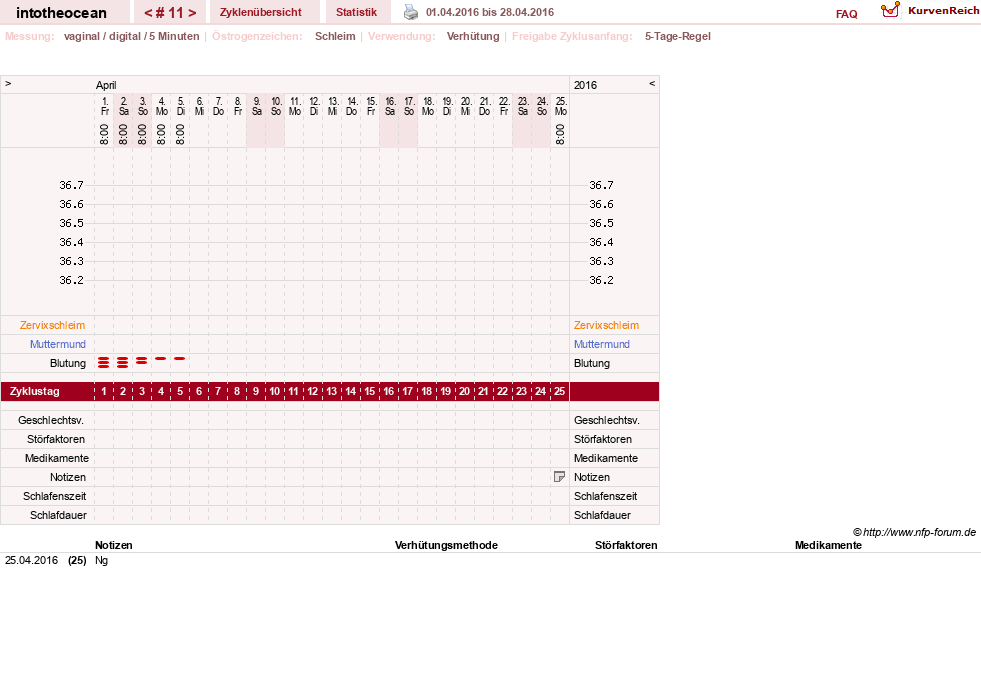Viewport: 981px width, 684px height.
Task: Collapse chart using the '<' arrow near 2016
Action: [652, 83]
